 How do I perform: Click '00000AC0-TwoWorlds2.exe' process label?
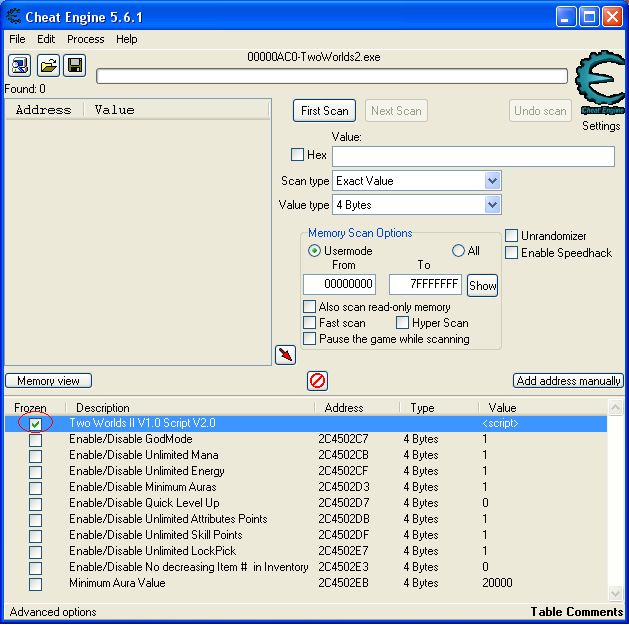(314, 57)
